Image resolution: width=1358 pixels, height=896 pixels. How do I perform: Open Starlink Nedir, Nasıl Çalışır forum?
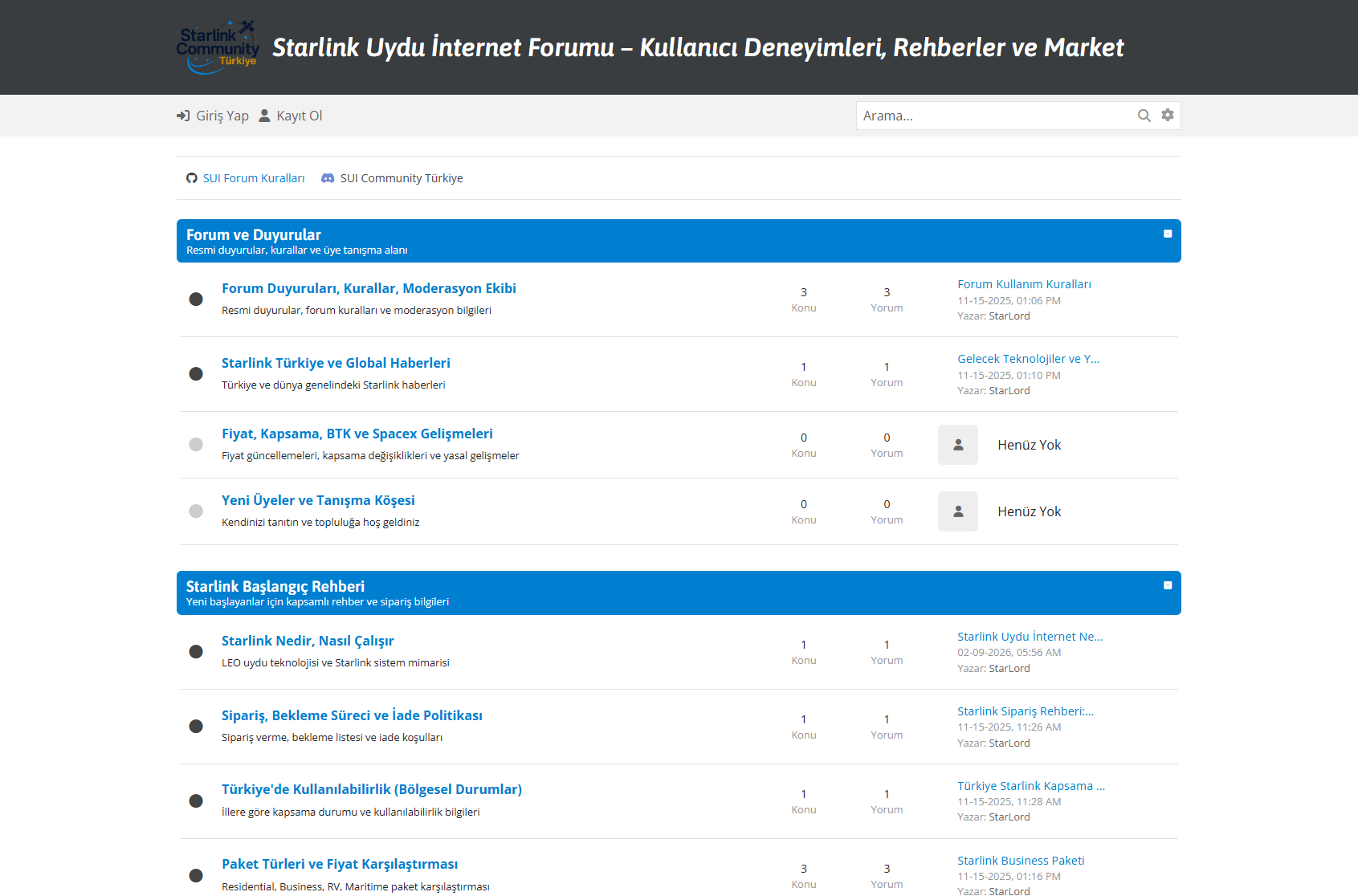coord(308,641)
